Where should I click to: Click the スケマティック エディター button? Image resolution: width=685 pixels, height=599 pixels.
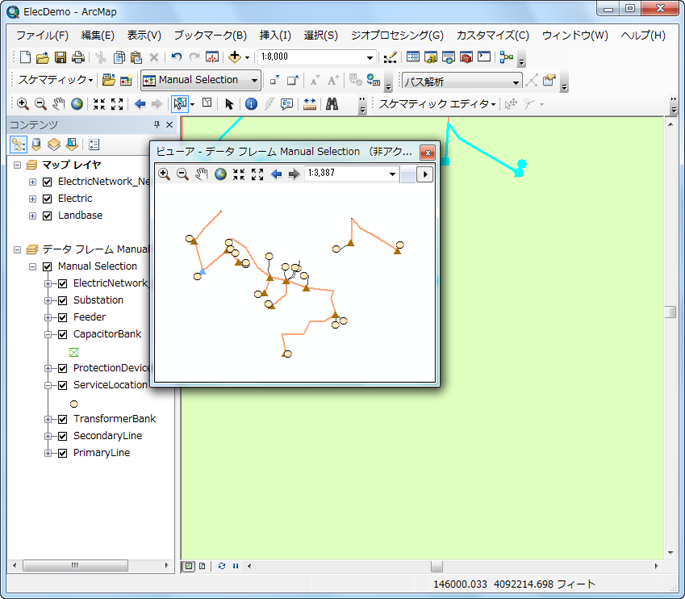pyautogui.click(x=436, y=103)
